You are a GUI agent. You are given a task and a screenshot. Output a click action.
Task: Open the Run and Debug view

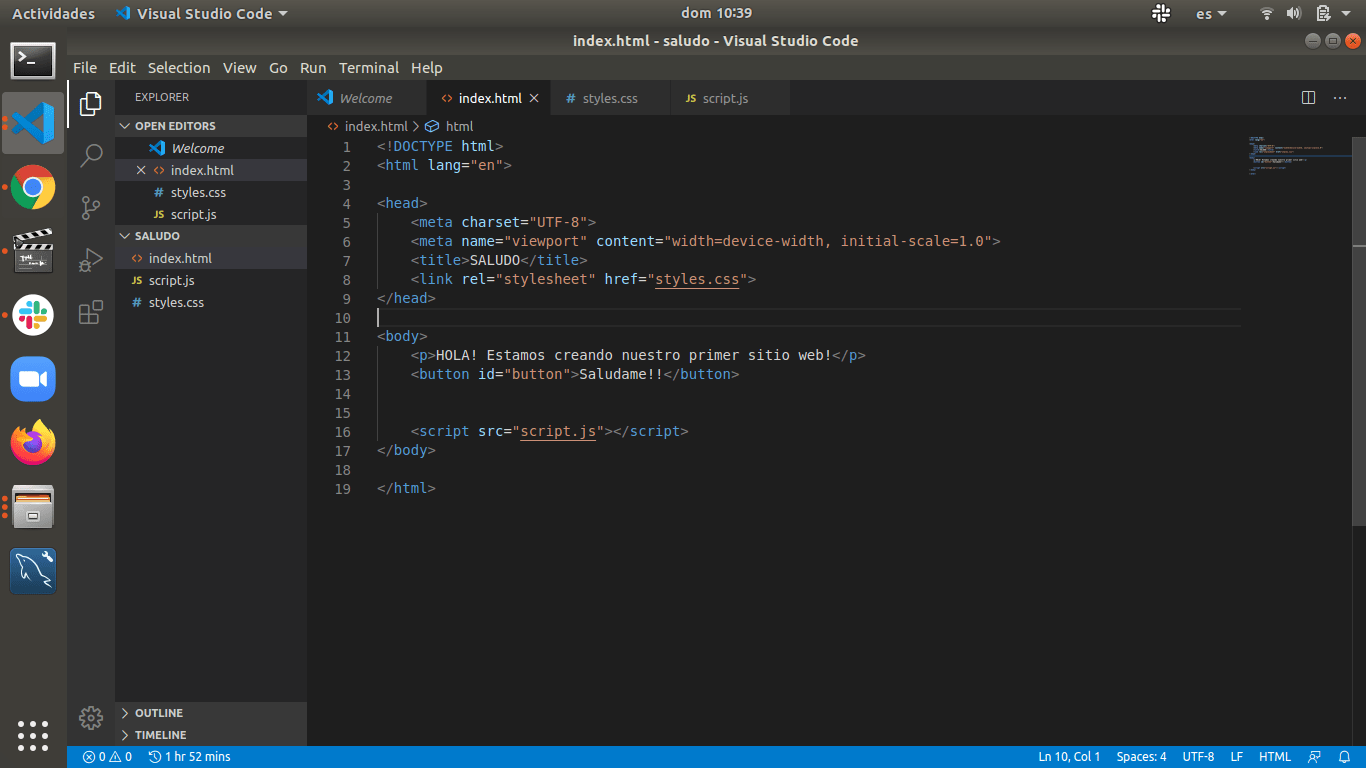point(91,260)
